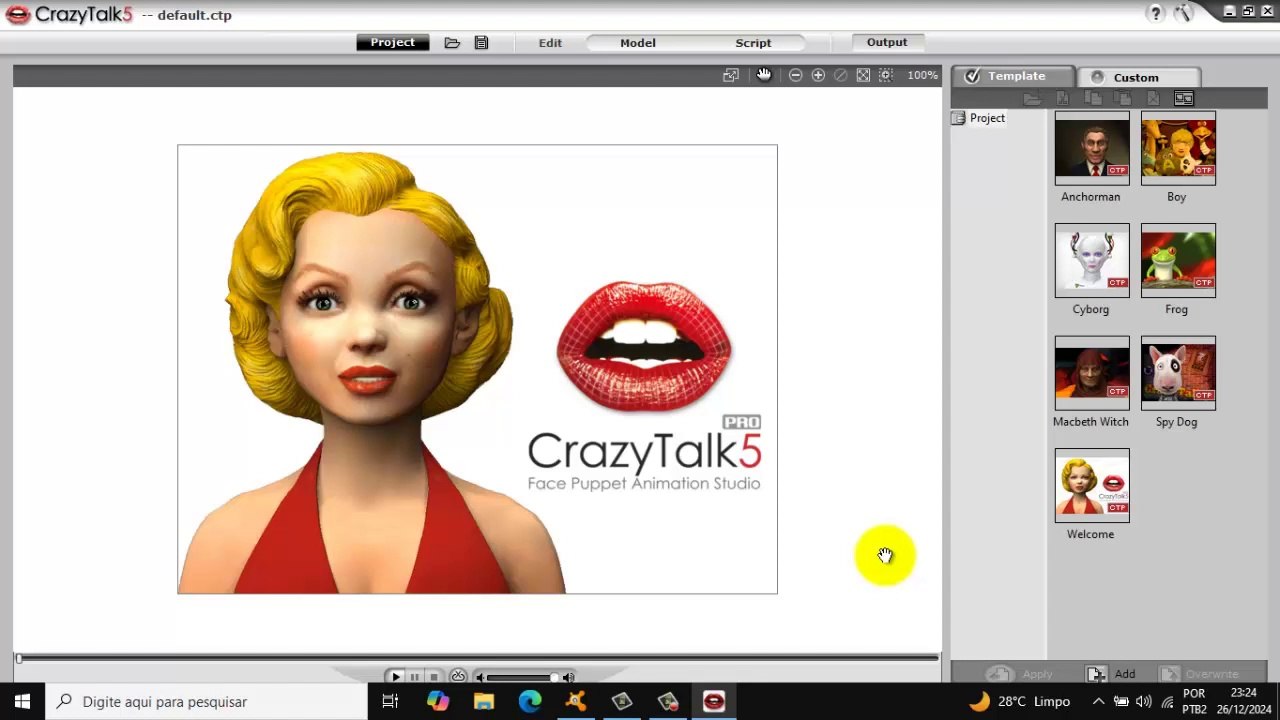
Task: Go to the Model tab
Action: click(x=638, y=43)
